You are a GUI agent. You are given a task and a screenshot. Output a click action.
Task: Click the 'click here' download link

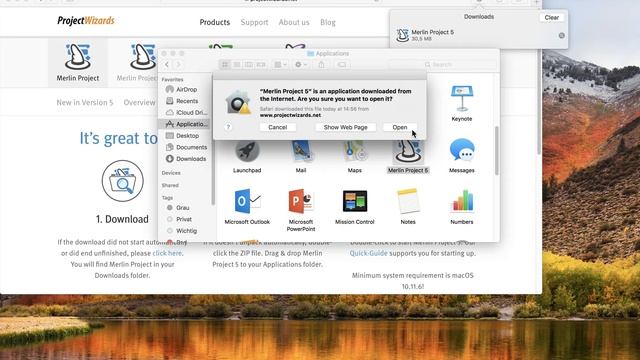pos(167,253)
